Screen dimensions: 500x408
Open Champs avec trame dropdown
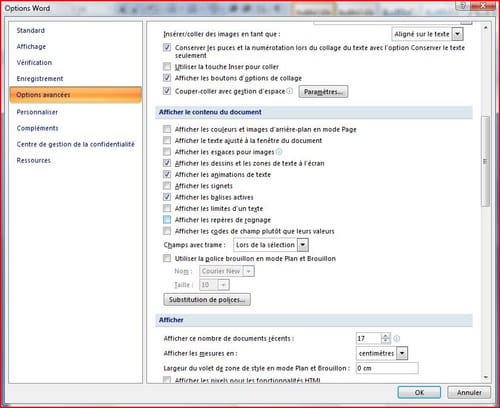[x=303, y=245]
